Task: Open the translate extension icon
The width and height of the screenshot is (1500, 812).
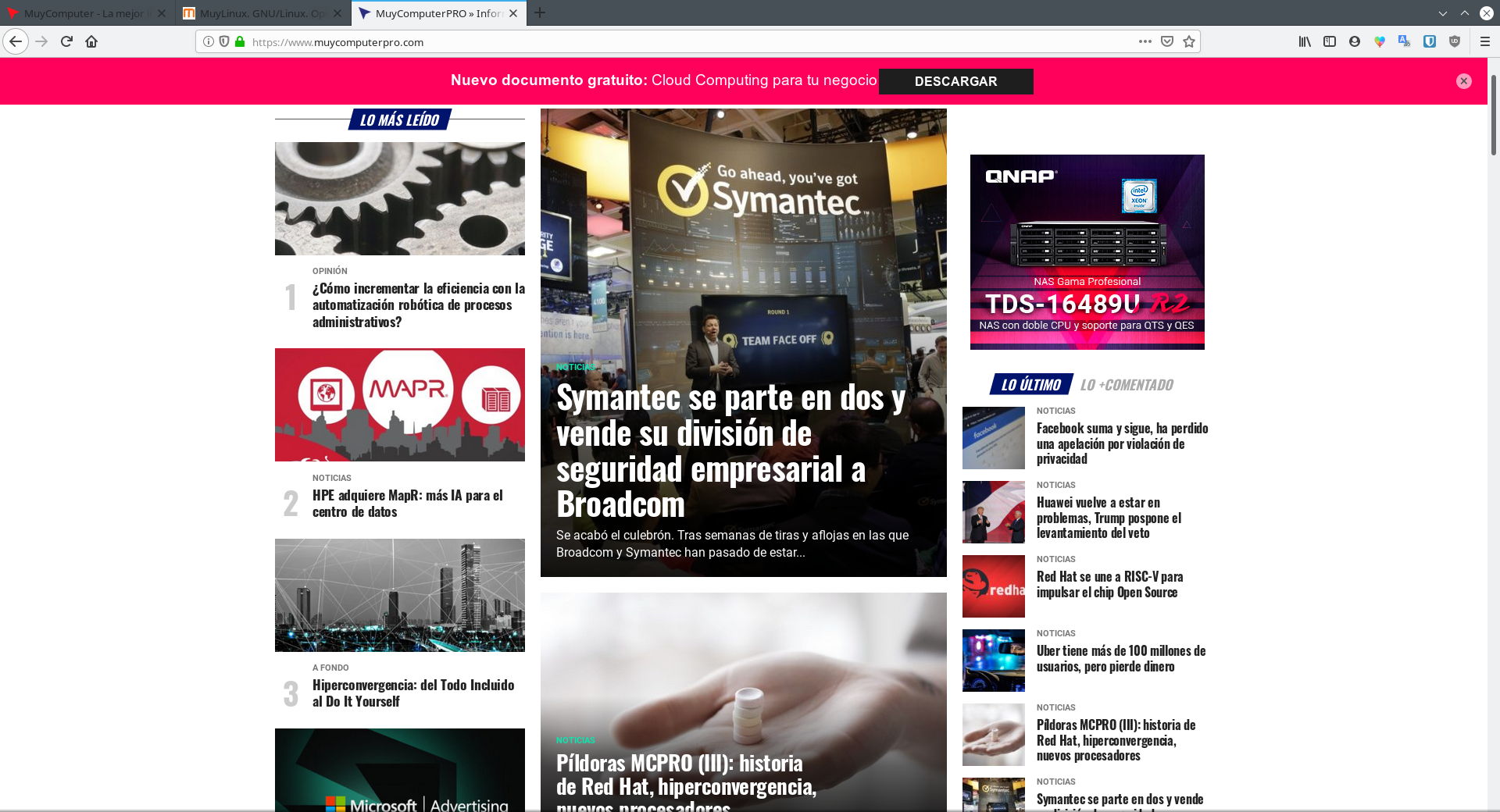Action: coord(1405,41)
